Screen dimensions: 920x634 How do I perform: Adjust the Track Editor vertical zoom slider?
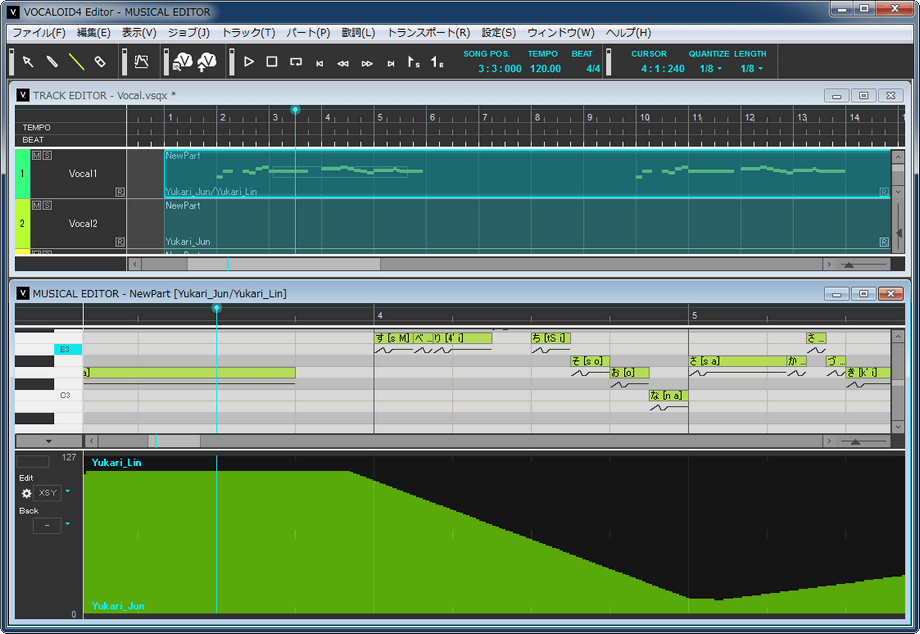tap(899, 233)
